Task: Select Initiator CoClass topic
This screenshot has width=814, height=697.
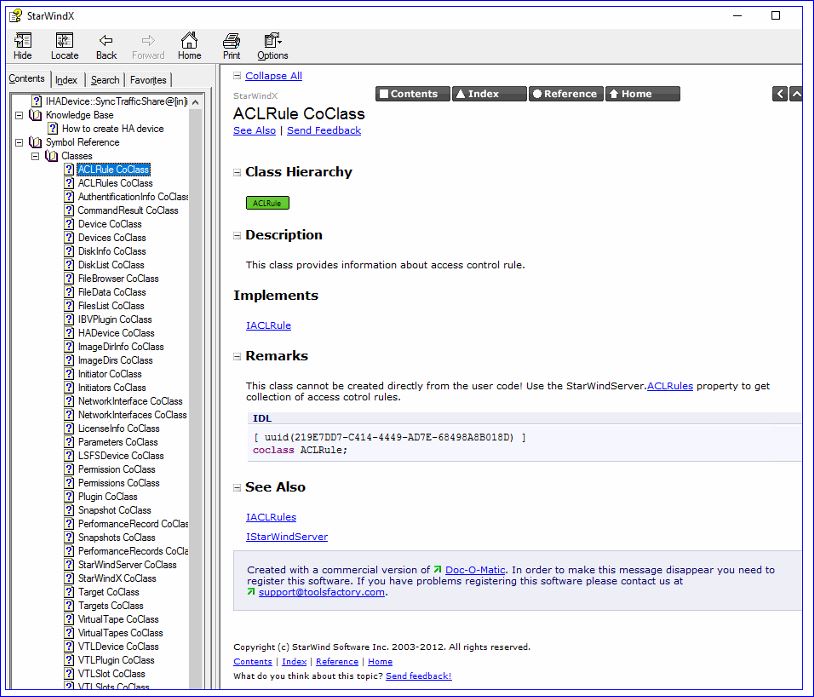Action: click(x=110, y=374)
